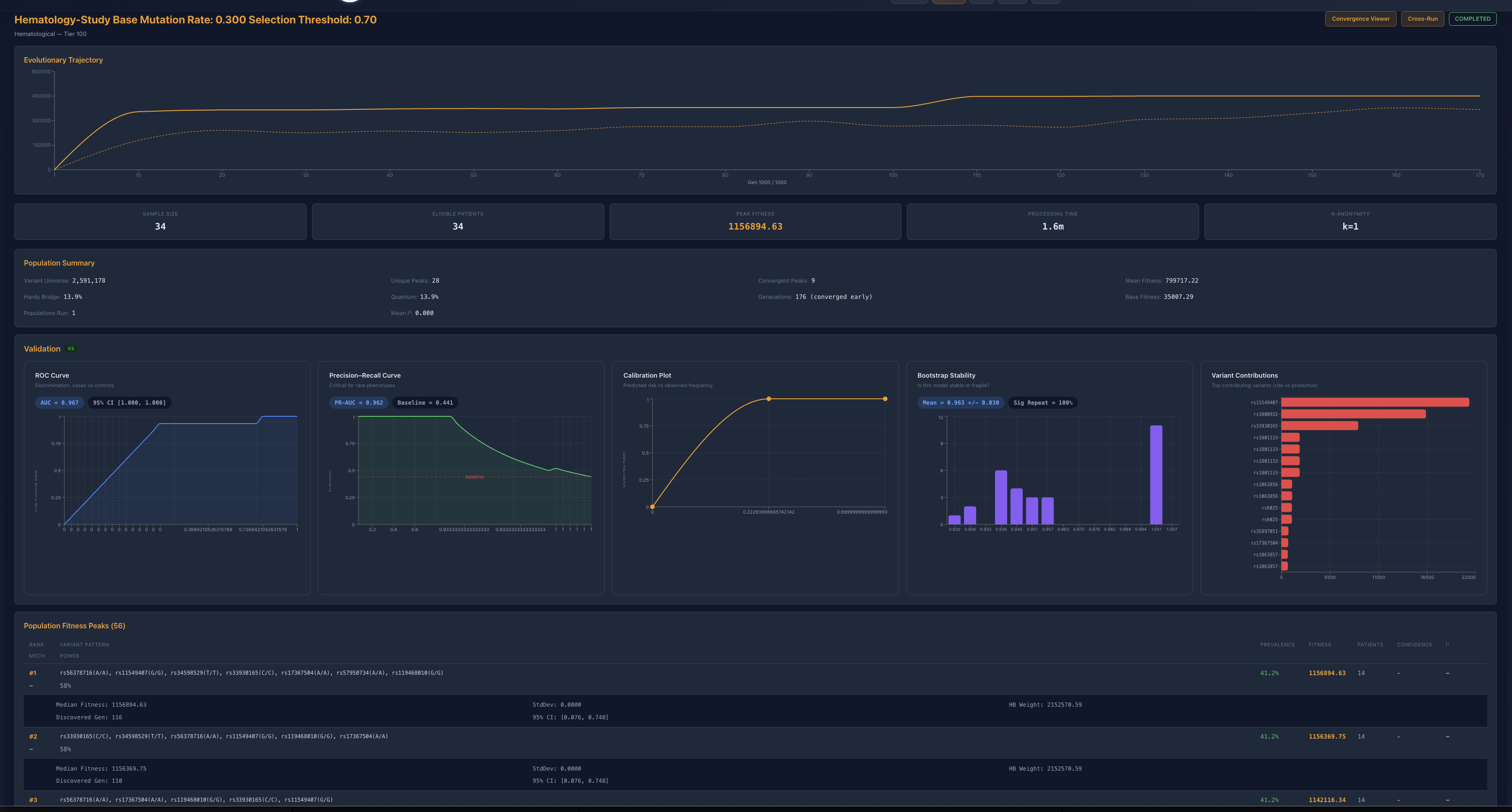The height and width of the screenshot is (812, 1512).
Task: Sort by the PREVALENCE column header
Action: tap(1277, 645)
